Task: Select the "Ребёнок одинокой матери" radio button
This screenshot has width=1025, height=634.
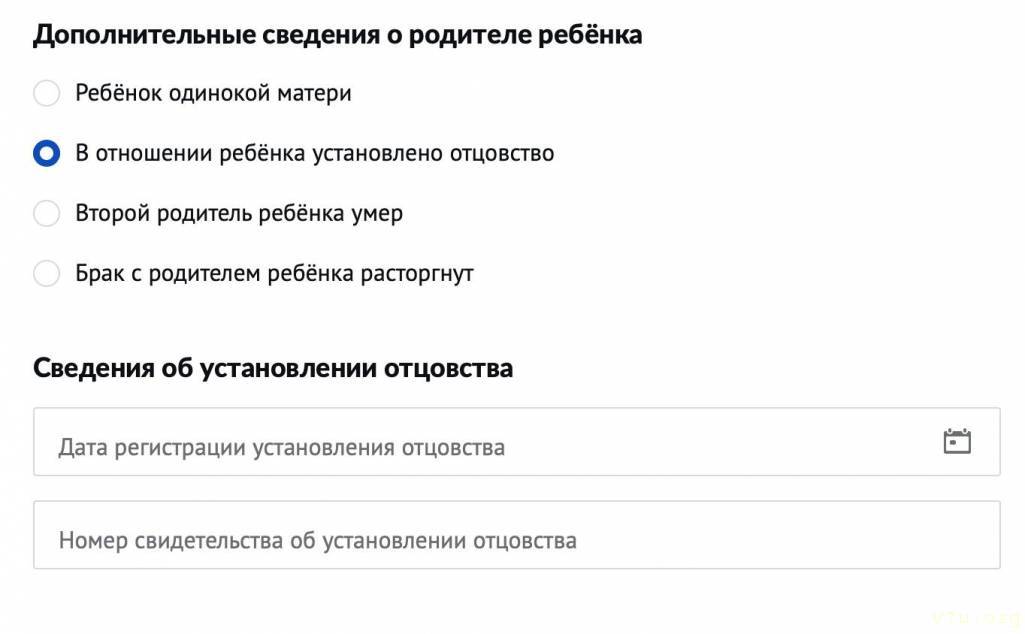Action: (x=47, y=94)
